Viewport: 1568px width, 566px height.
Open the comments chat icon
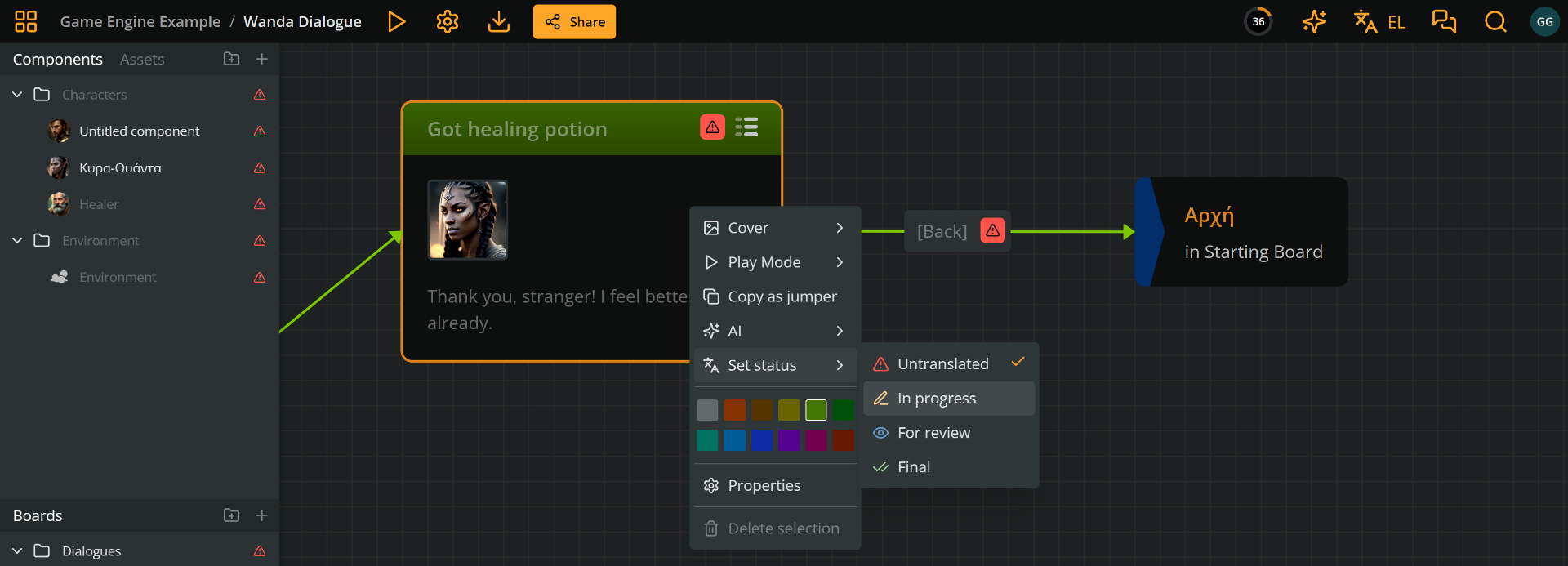[x=1444, y=22]
